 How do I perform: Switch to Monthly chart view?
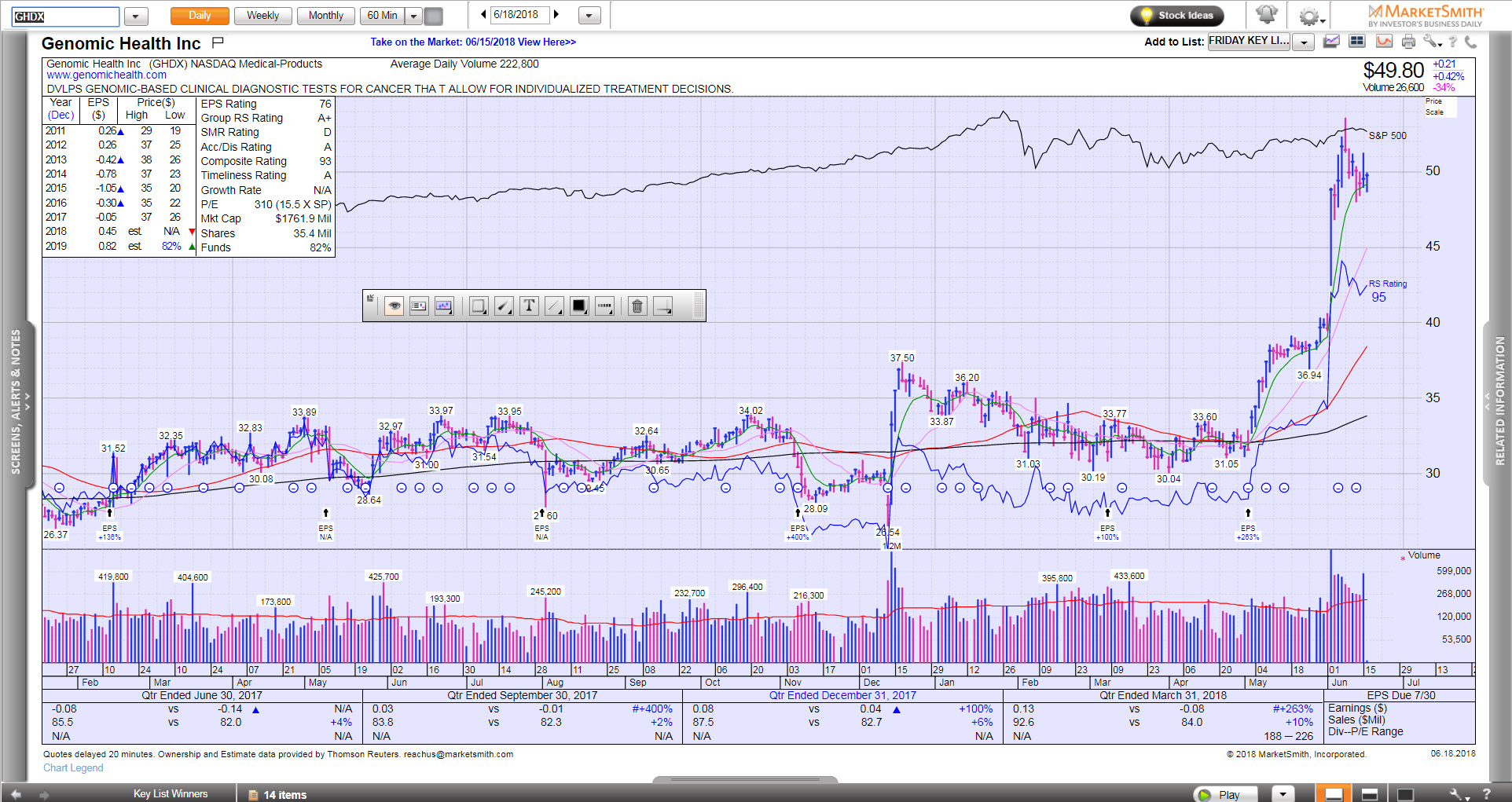click(325, 16)
